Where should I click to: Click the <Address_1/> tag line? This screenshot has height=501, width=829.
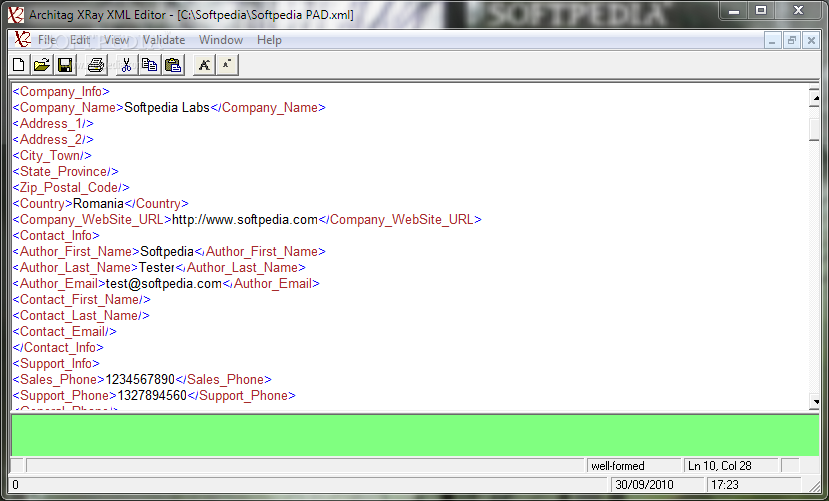coord(53,123)
